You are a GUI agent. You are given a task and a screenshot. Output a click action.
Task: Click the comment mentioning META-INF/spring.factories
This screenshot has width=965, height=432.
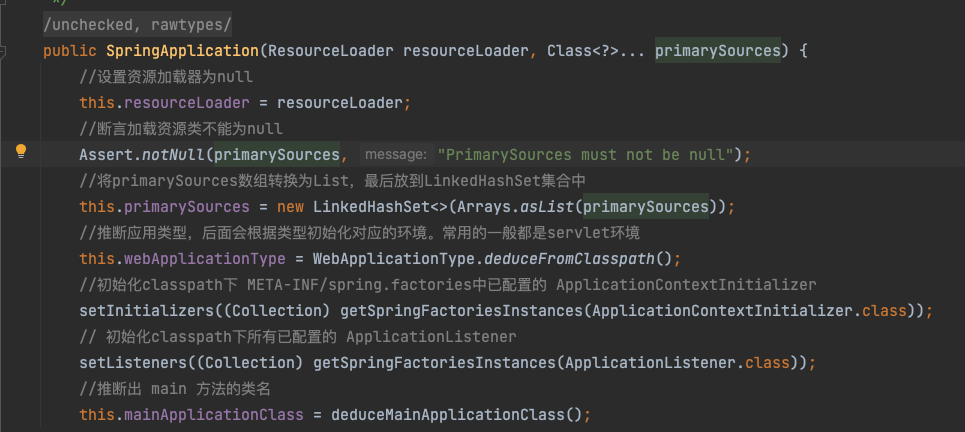(448, 285)
